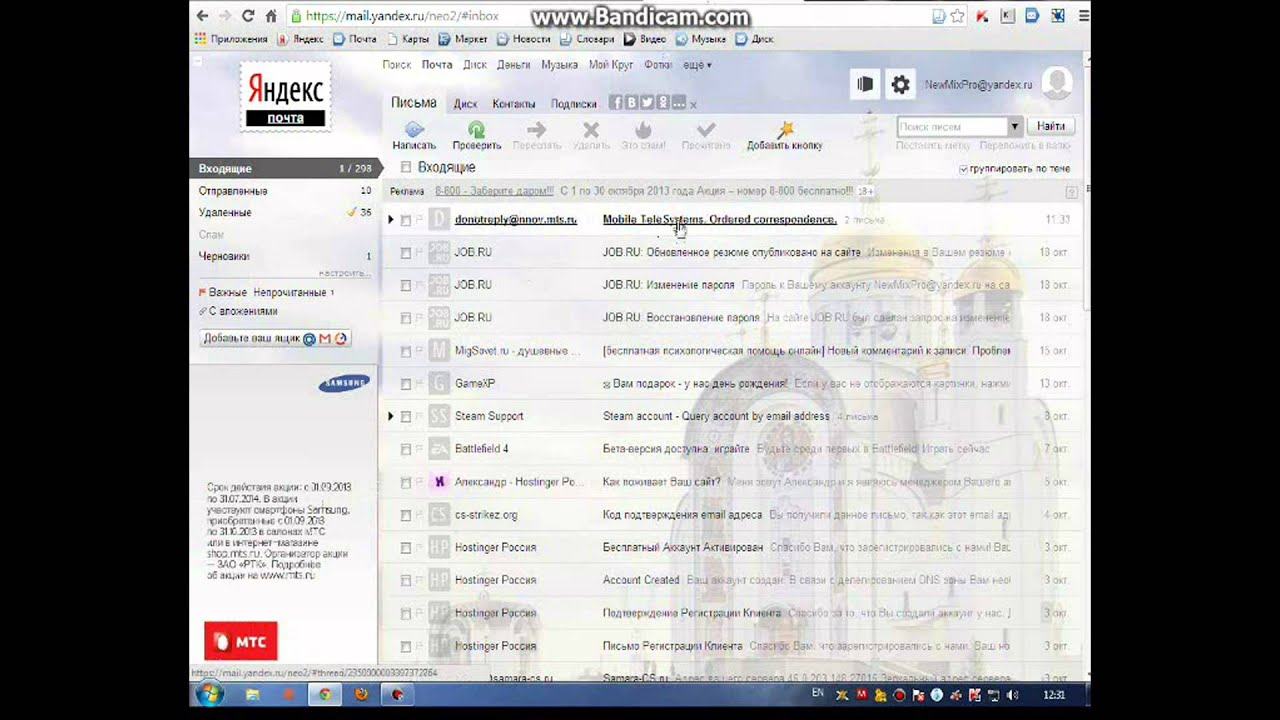Expand the more social networks button
Viewport: 1280px width, 720px height.
(679, 103)
